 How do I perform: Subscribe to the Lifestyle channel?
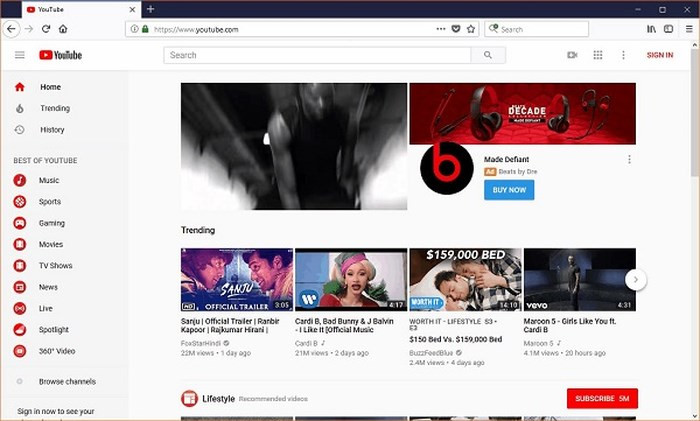tap(601, 399)
